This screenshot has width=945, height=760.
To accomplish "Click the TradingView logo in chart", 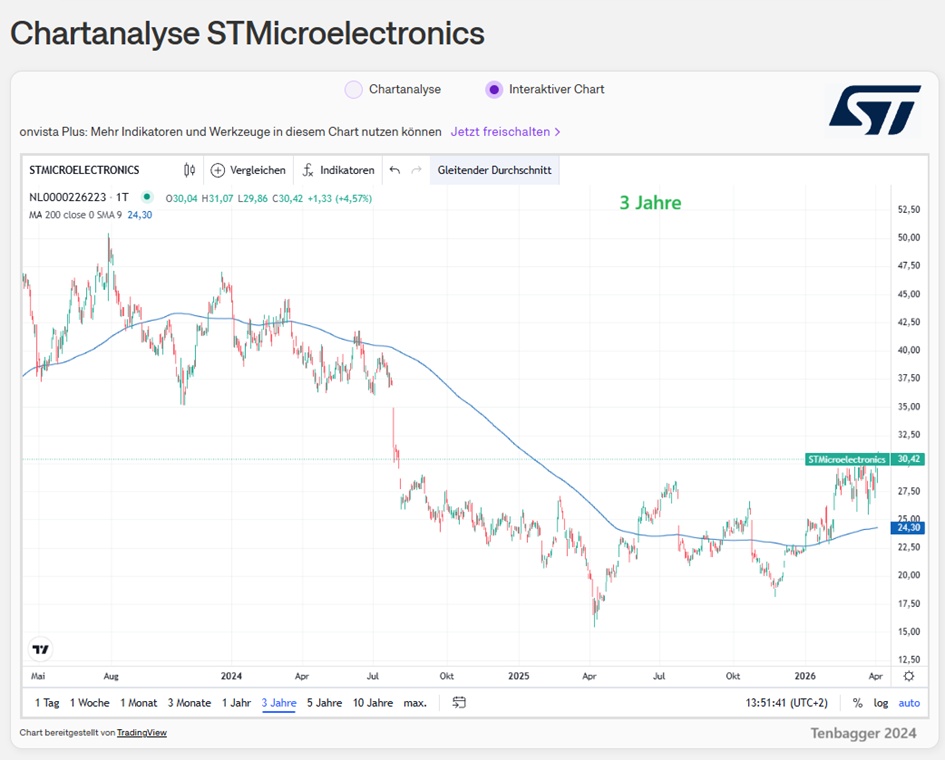I will coord(41,649).
